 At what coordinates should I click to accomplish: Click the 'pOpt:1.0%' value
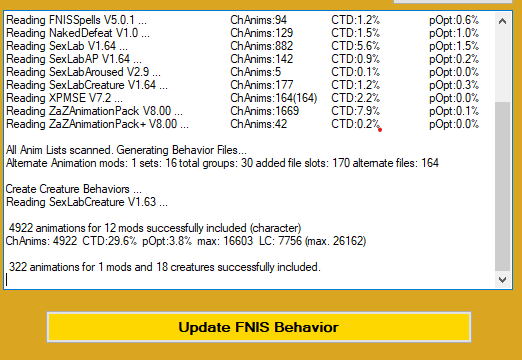point(454,33)
